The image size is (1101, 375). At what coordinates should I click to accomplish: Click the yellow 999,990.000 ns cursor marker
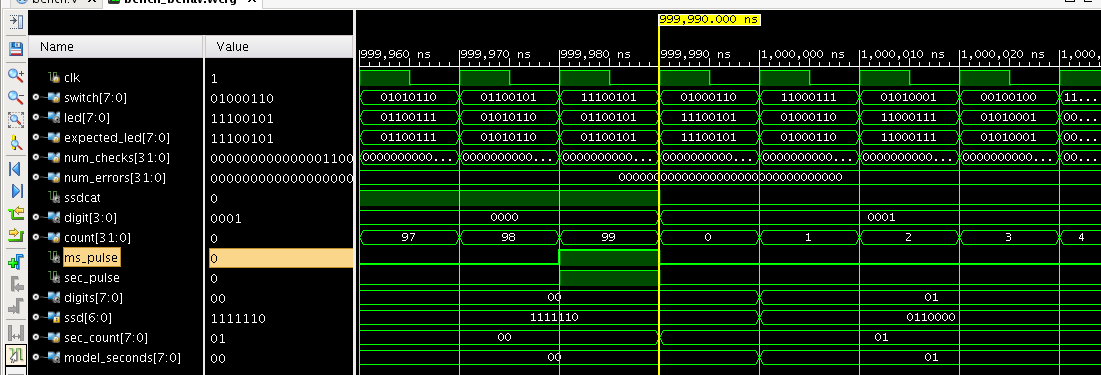[709, 20]
